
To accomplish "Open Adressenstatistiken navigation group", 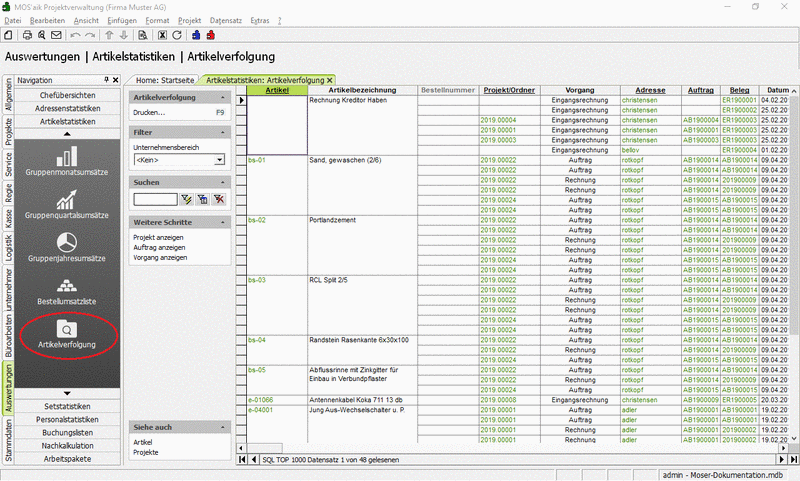I will (x=67, y=108).
